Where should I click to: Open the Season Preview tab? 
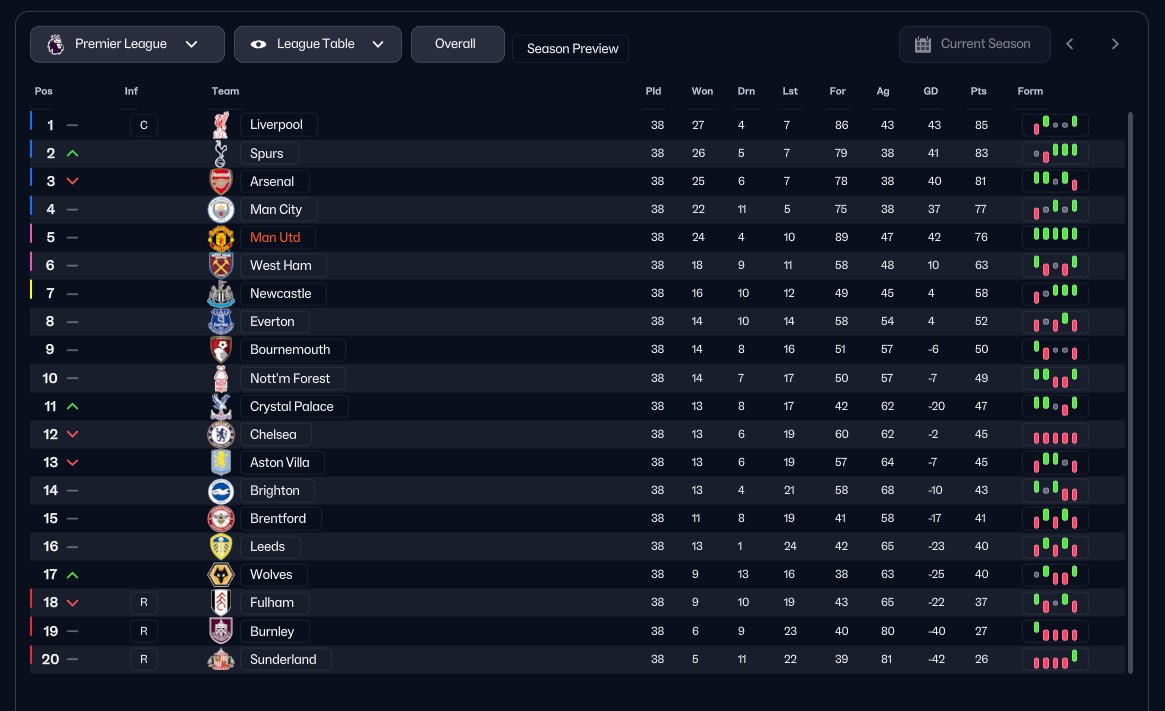pos(570,49)
